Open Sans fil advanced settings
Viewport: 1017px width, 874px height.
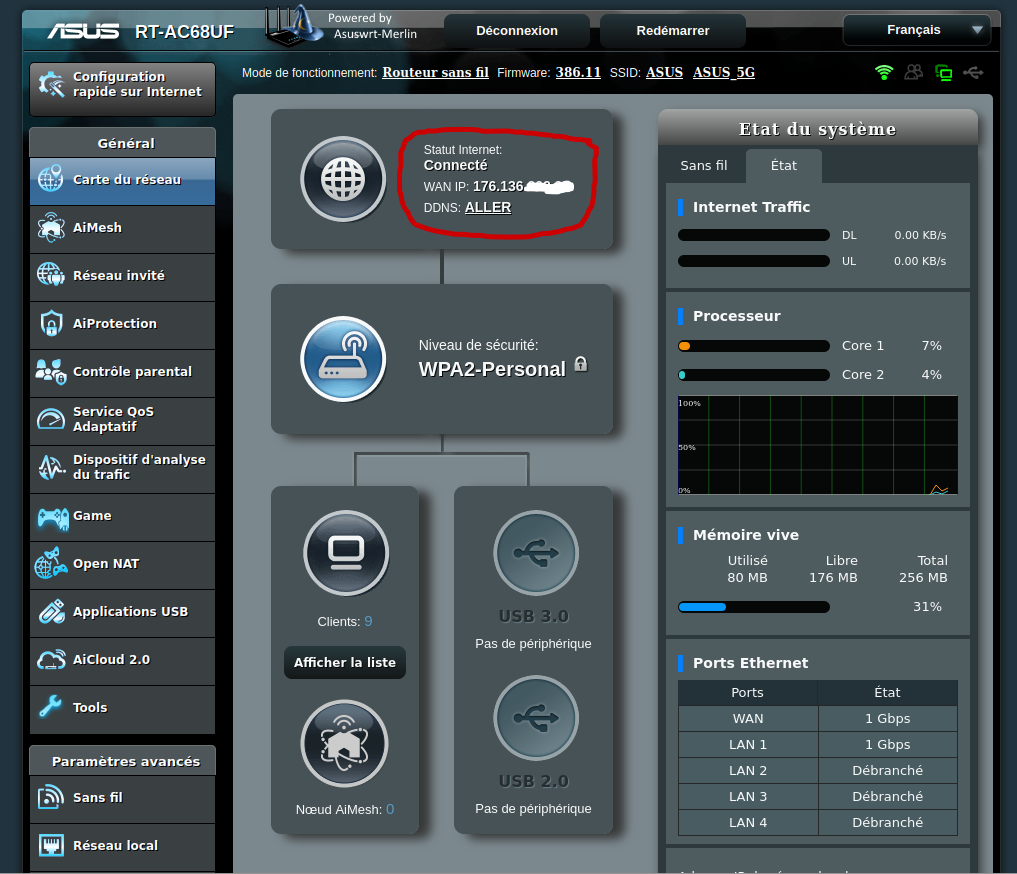(x=123, y=799)
